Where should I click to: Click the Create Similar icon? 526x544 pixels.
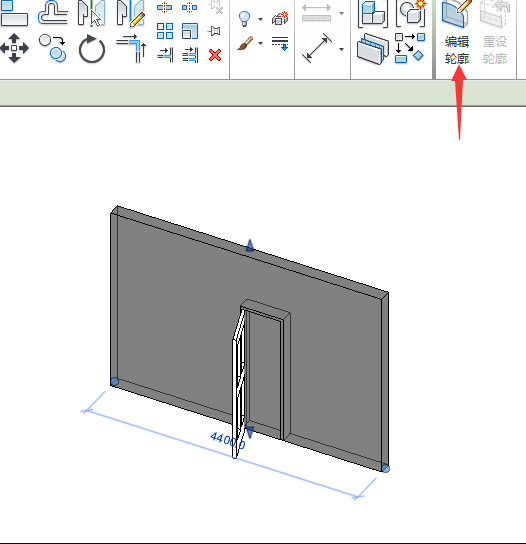tap(410, 48)
